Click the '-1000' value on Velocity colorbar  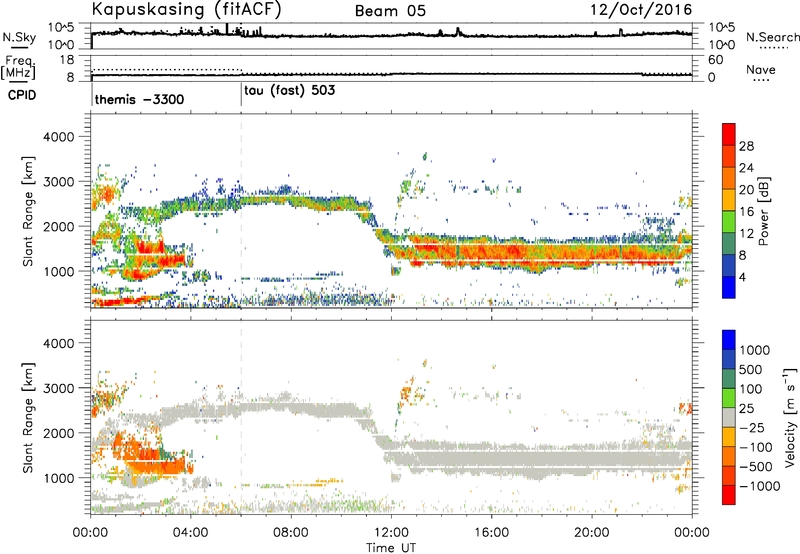(759, 486)
